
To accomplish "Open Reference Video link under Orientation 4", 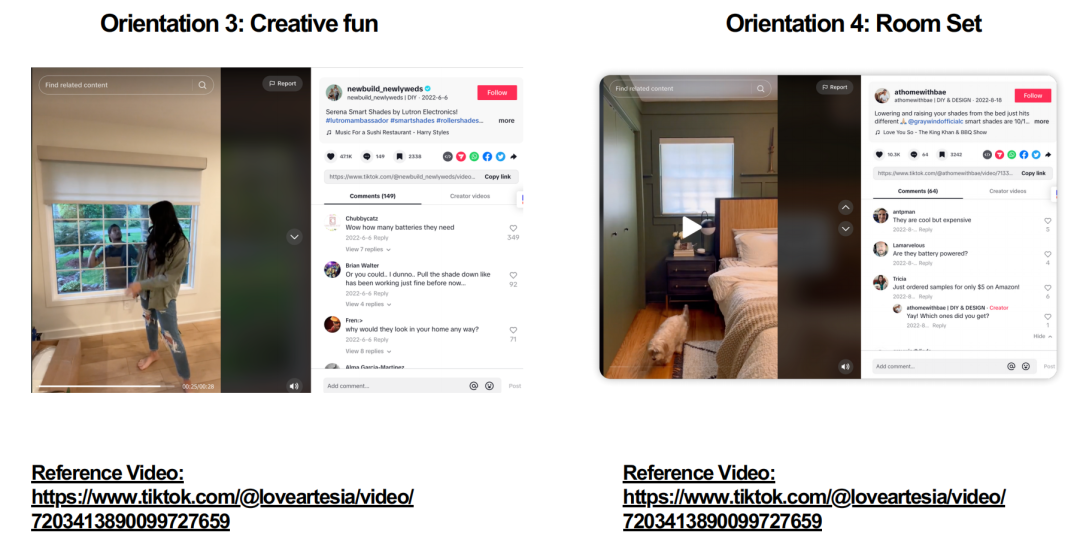I will 814,509.
